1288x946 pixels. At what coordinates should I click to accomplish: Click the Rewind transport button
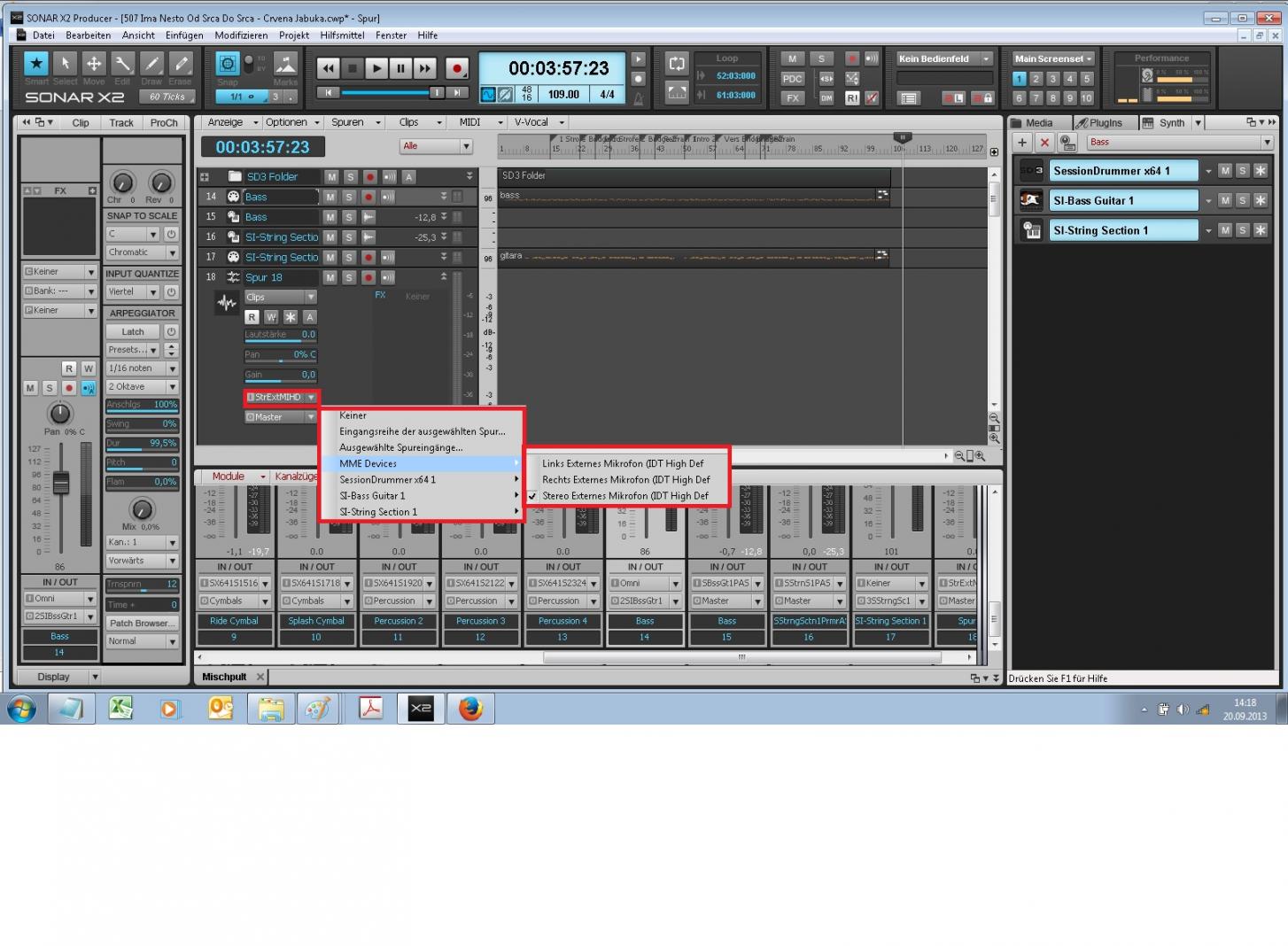click(329, 68)
